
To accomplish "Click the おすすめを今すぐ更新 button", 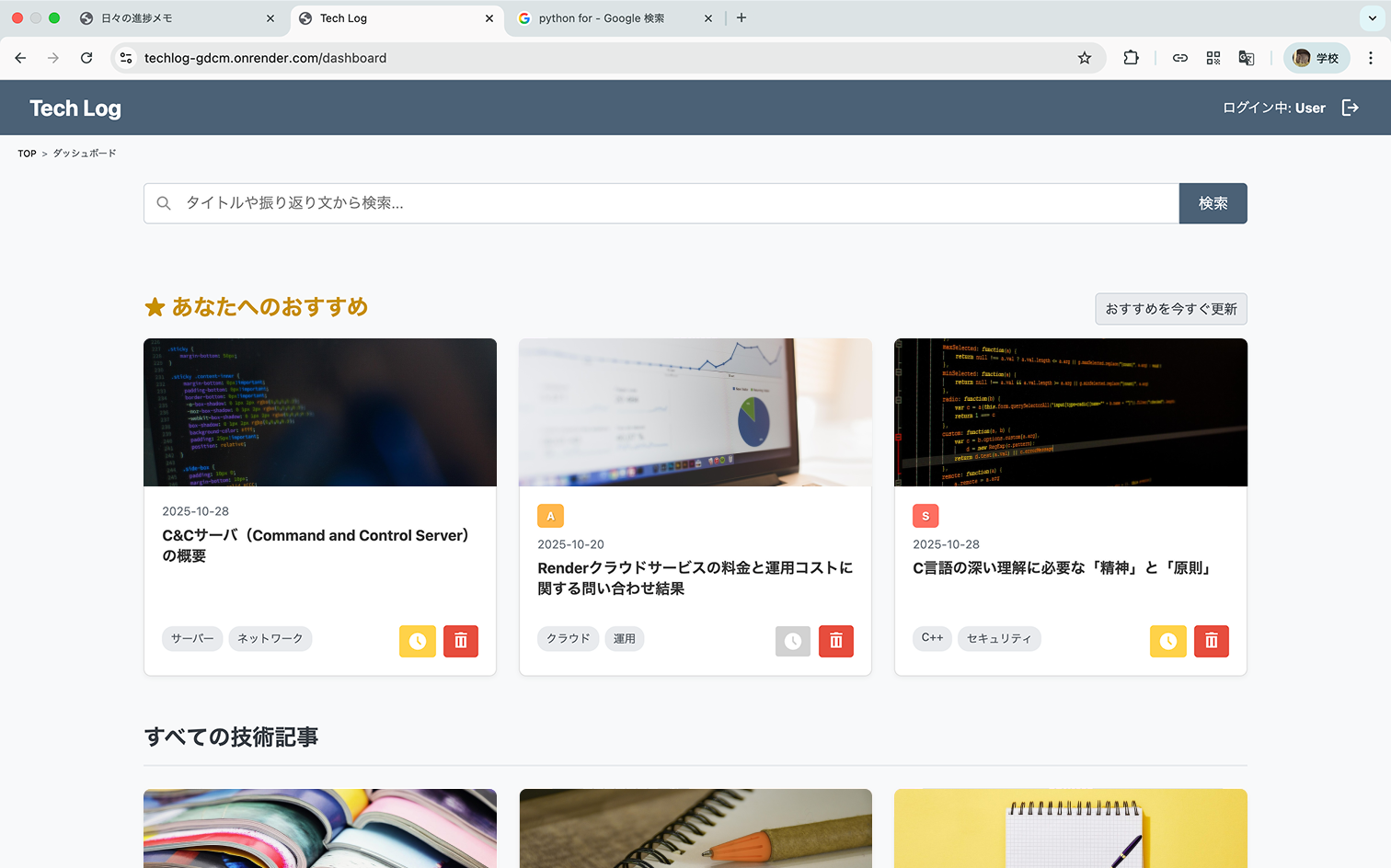I will click(1171, 309).
